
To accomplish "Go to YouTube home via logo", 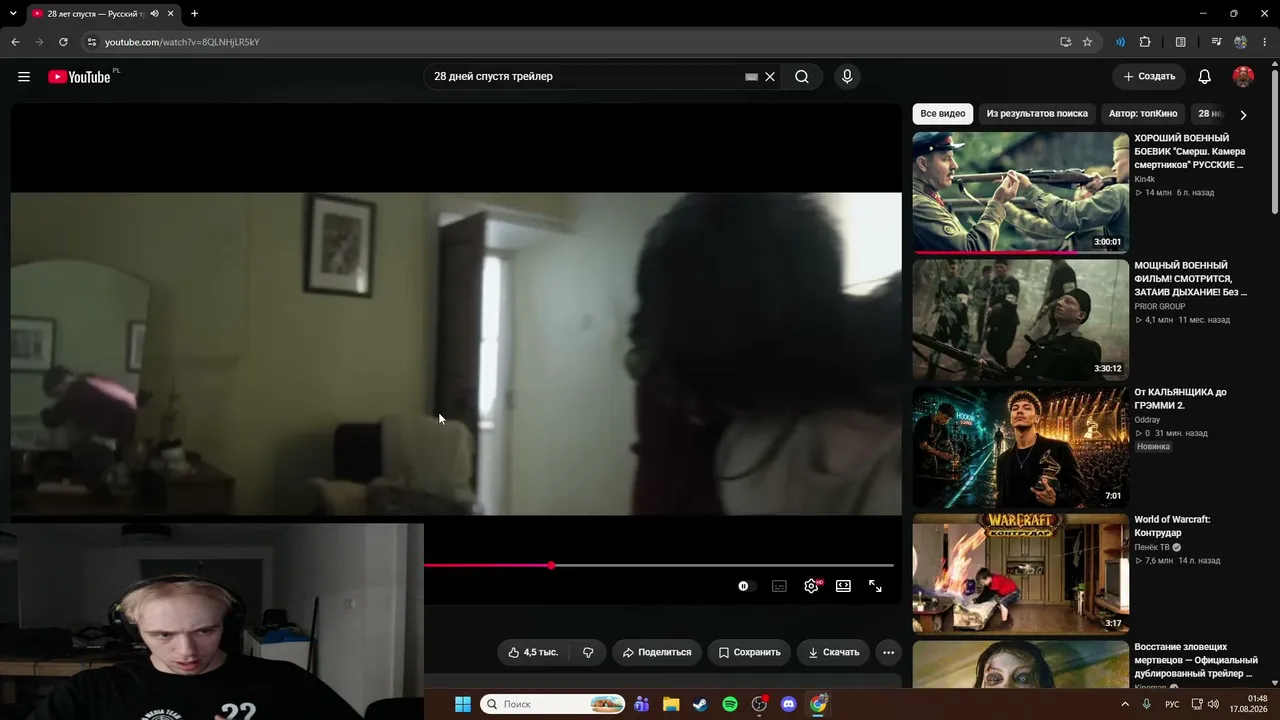I will click(79, 77).
